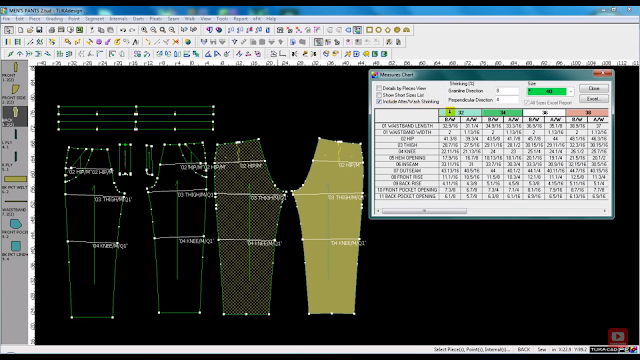Click the Grainline Direction input field

coord(507,91)
